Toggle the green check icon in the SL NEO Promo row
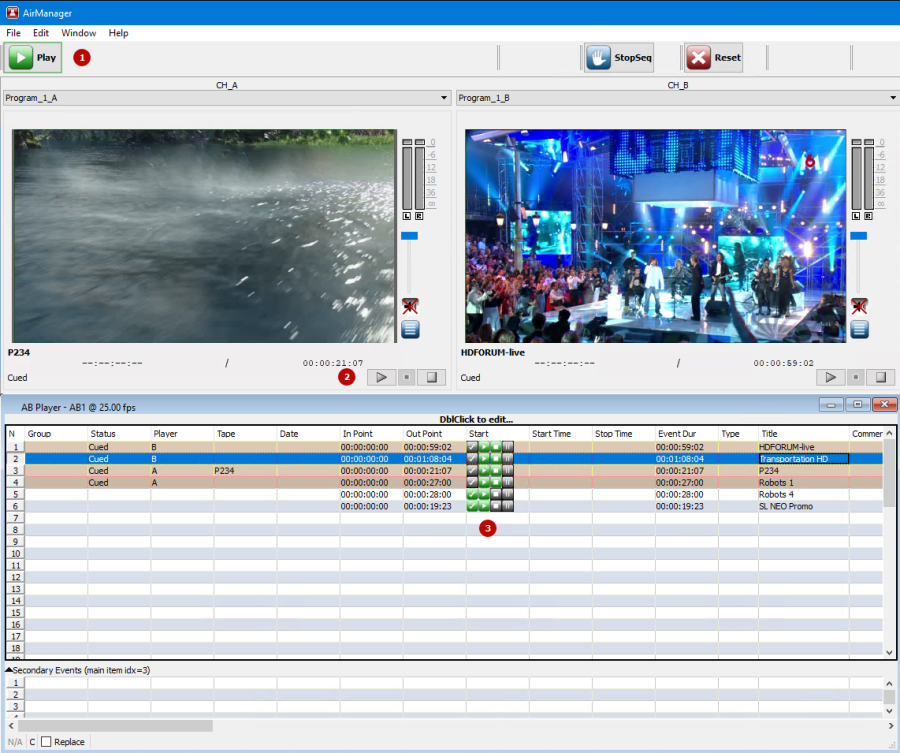Screen dimensions: 900x753 (472, 506)
